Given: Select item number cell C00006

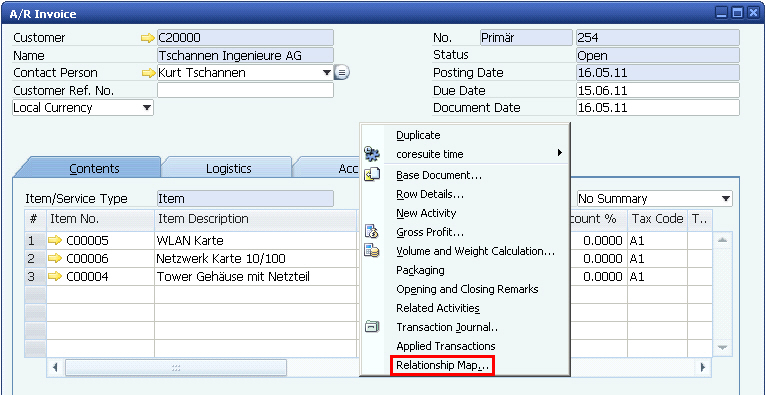Looking at the screenshot, I should tap(100, 258).
